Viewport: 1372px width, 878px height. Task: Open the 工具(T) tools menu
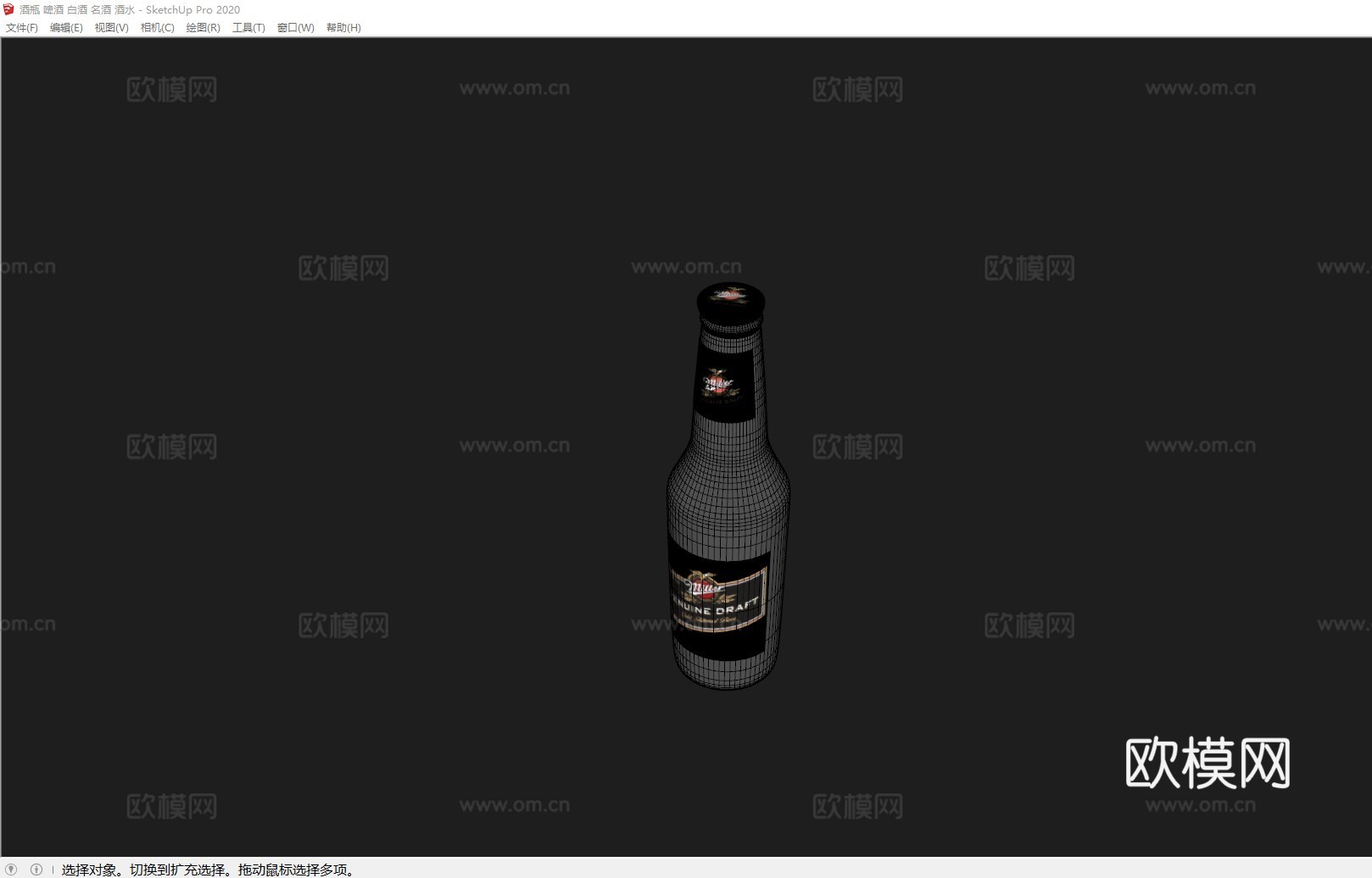[248, 28]
